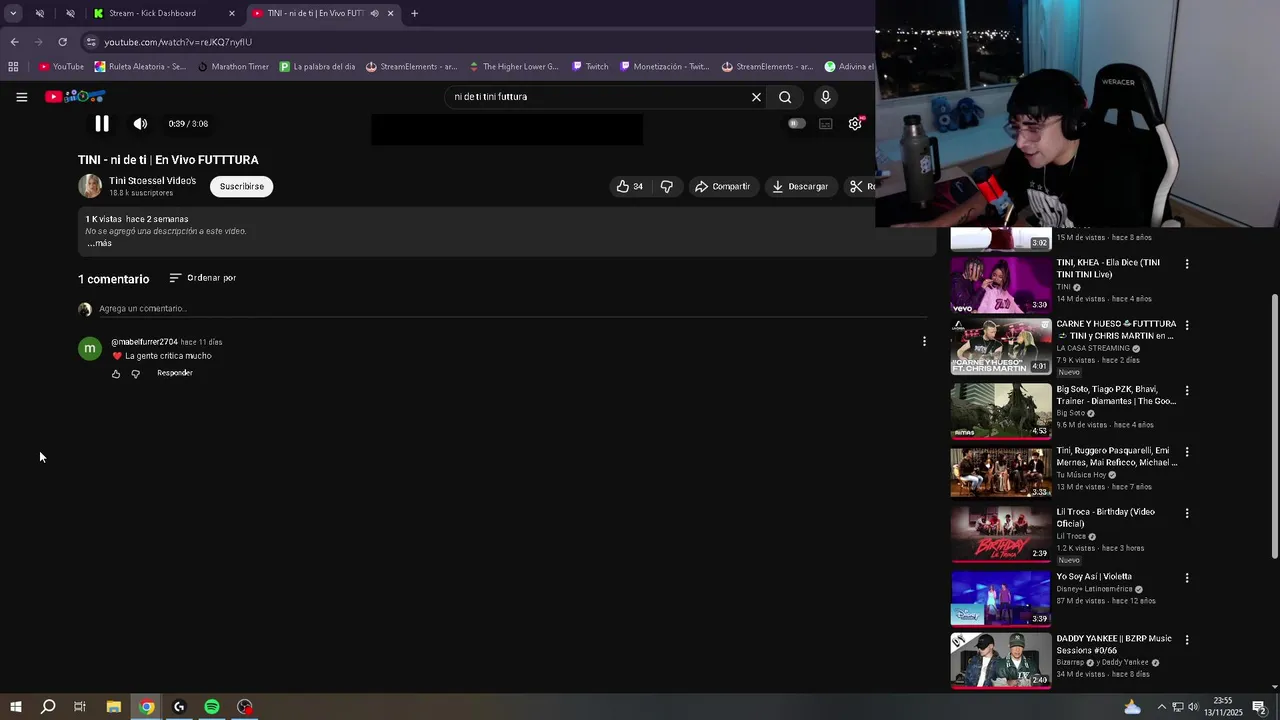1280x720 pixels.
Task: Select the TINI - ni de ti YouTube tab
Action: pos(315,13)
